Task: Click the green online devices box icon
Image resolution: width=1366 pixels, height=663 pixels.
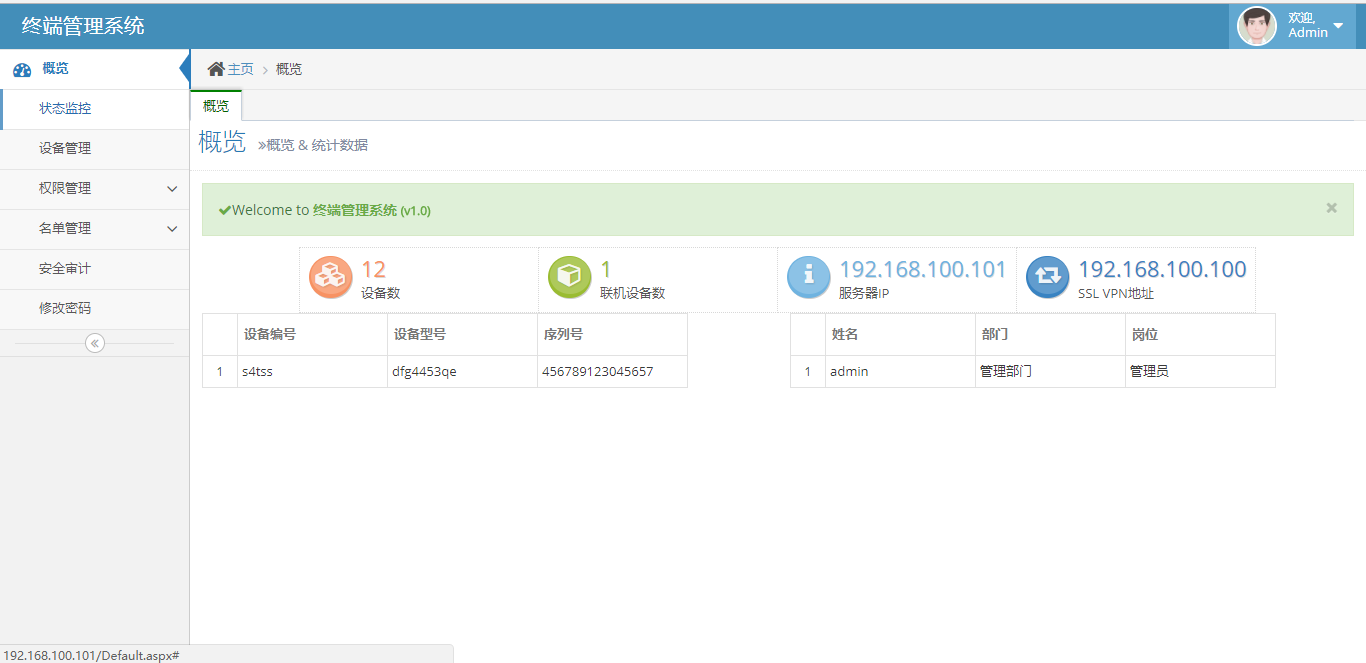Action: (569, 278)
